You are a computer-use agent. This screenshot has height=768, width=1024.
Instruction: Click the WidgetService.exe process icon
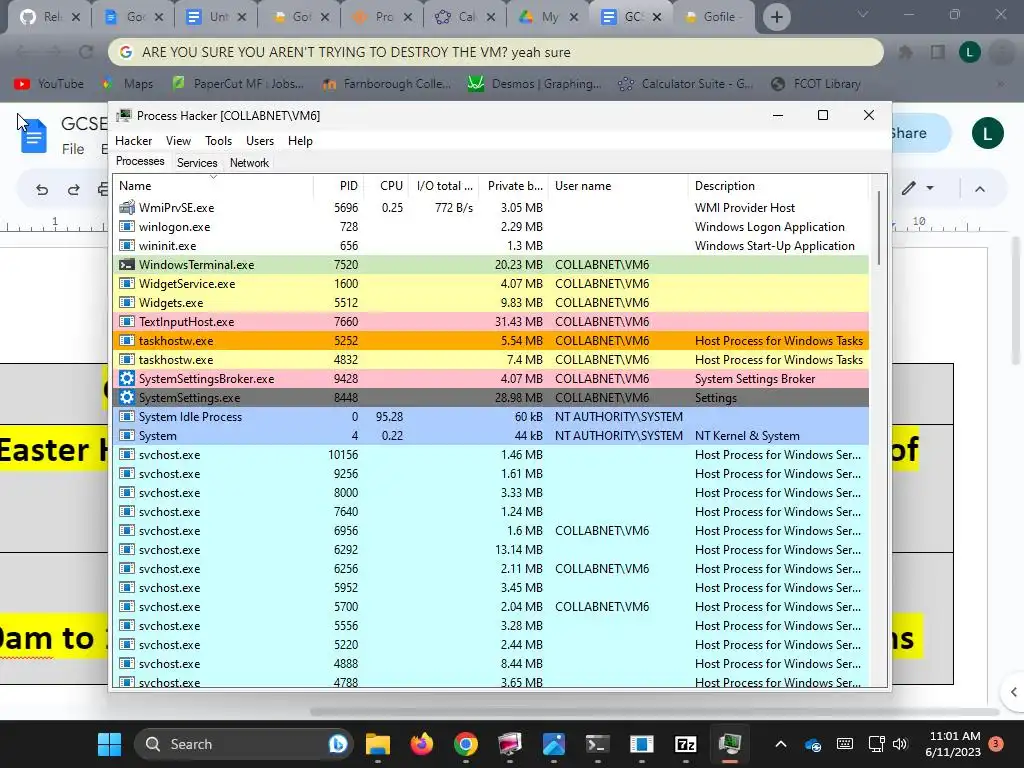click(x=127, y=283)
